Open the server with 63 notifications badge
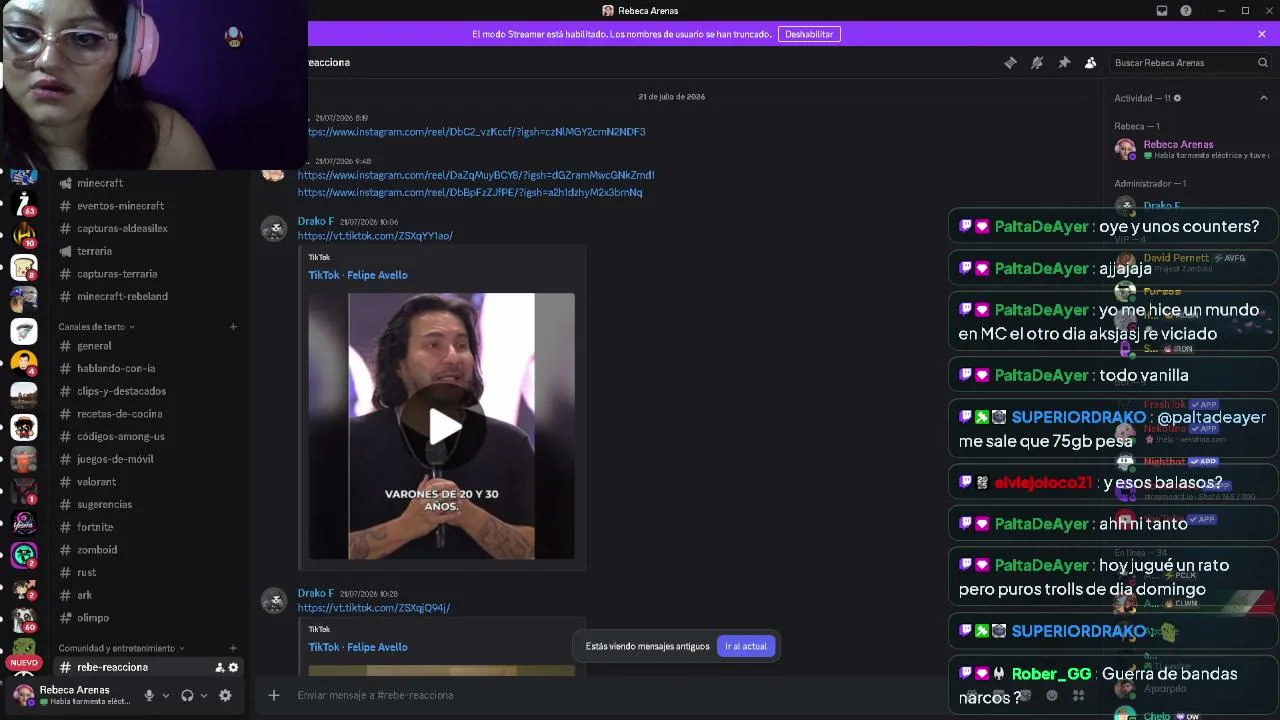This screenshot has height=720, width=1280. (24, 204)
